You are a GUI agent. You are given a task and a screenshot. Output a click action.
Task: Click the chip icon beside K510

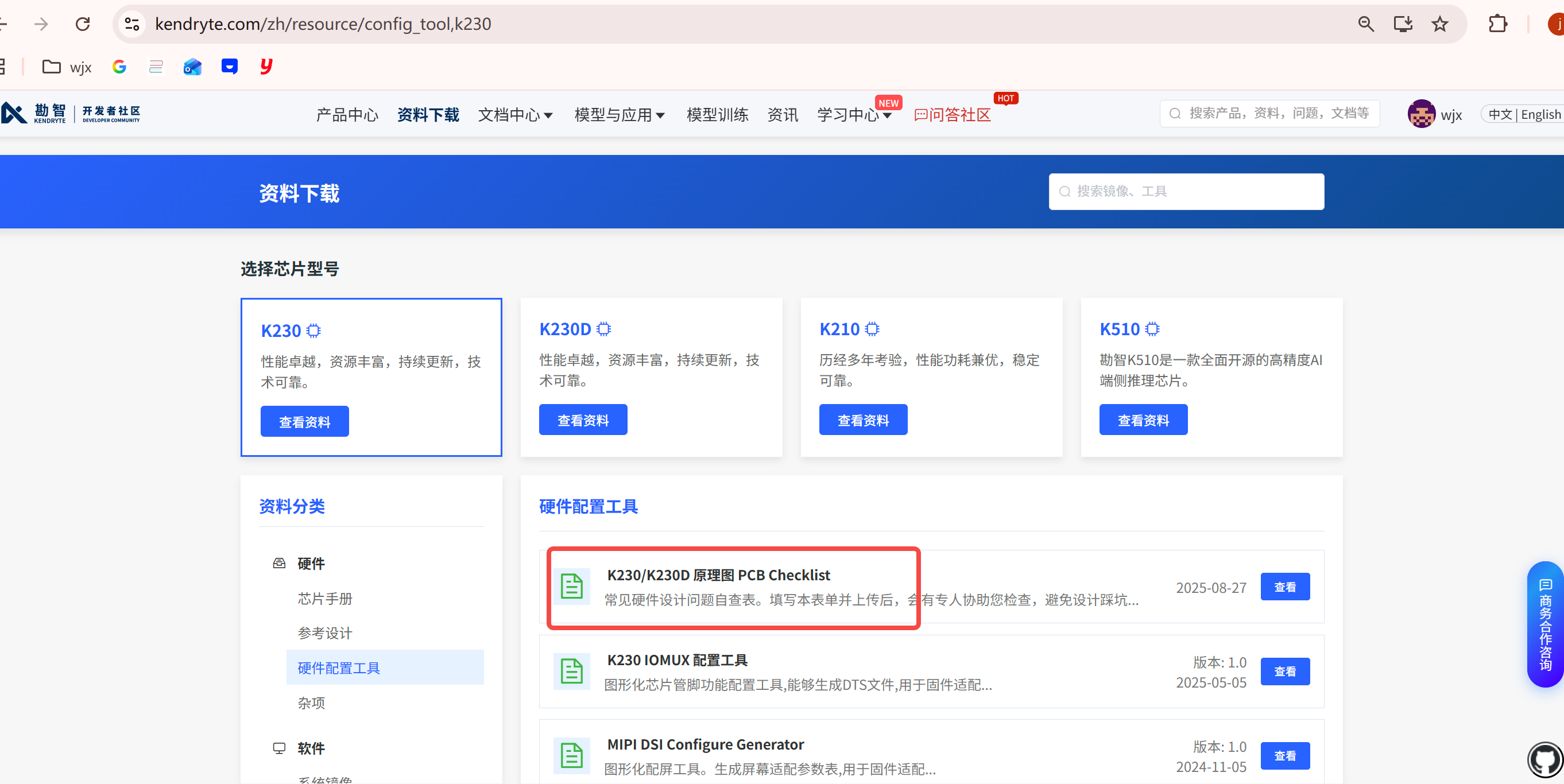(1152, 329)
